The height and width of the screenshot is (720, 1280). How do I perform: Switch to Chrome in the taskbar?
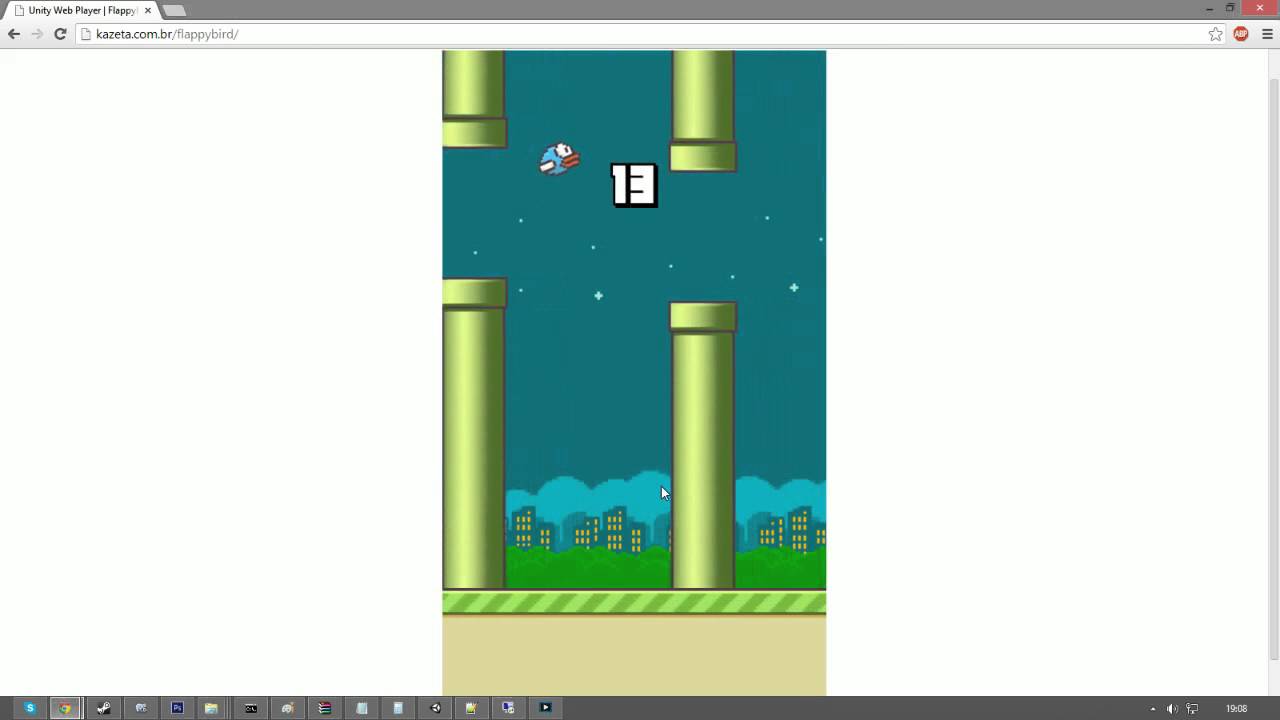[x=65, y=708]
